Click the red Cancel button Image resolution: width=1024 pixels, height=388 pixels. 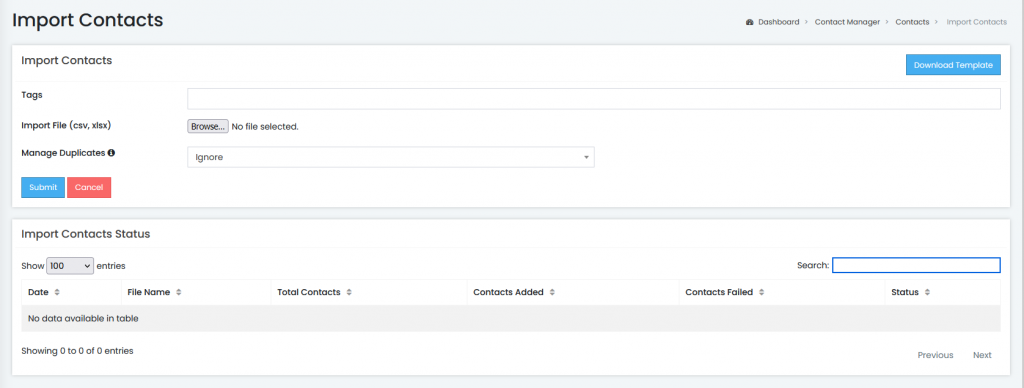tap(89, 187)
